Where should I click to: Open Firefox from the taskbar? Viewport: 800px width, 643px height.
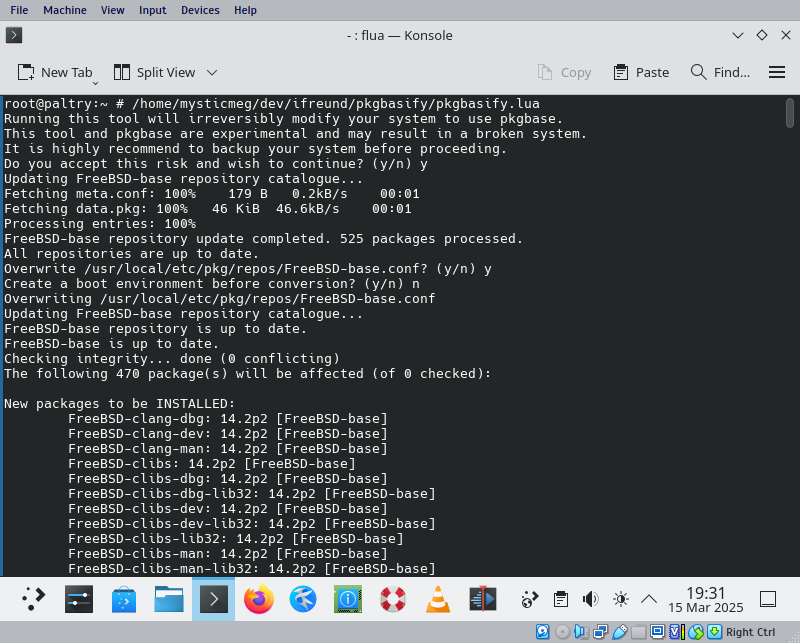click(x=258, y=599)
